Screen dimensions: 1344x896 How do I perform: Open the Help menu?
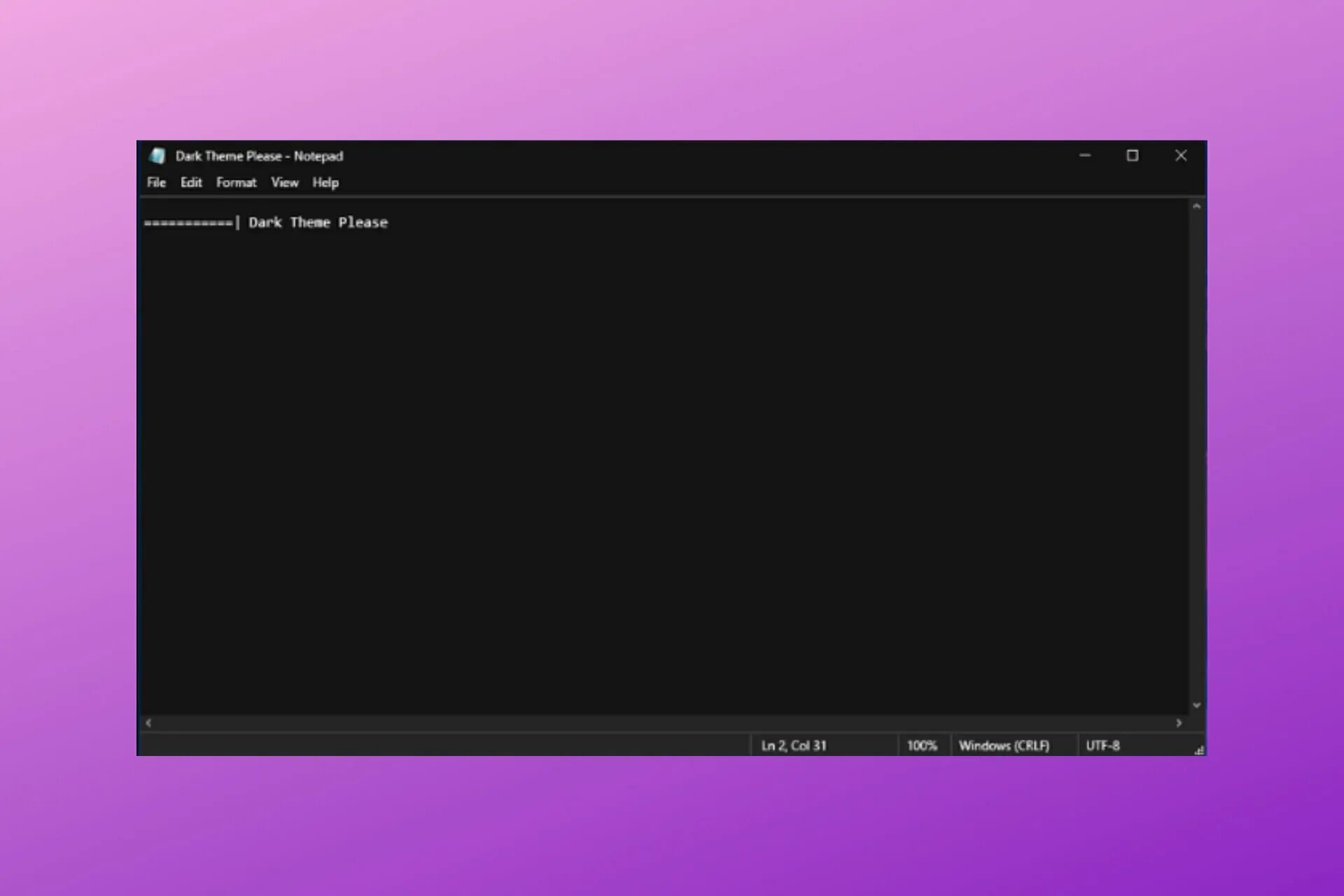(x=325, y=183)
